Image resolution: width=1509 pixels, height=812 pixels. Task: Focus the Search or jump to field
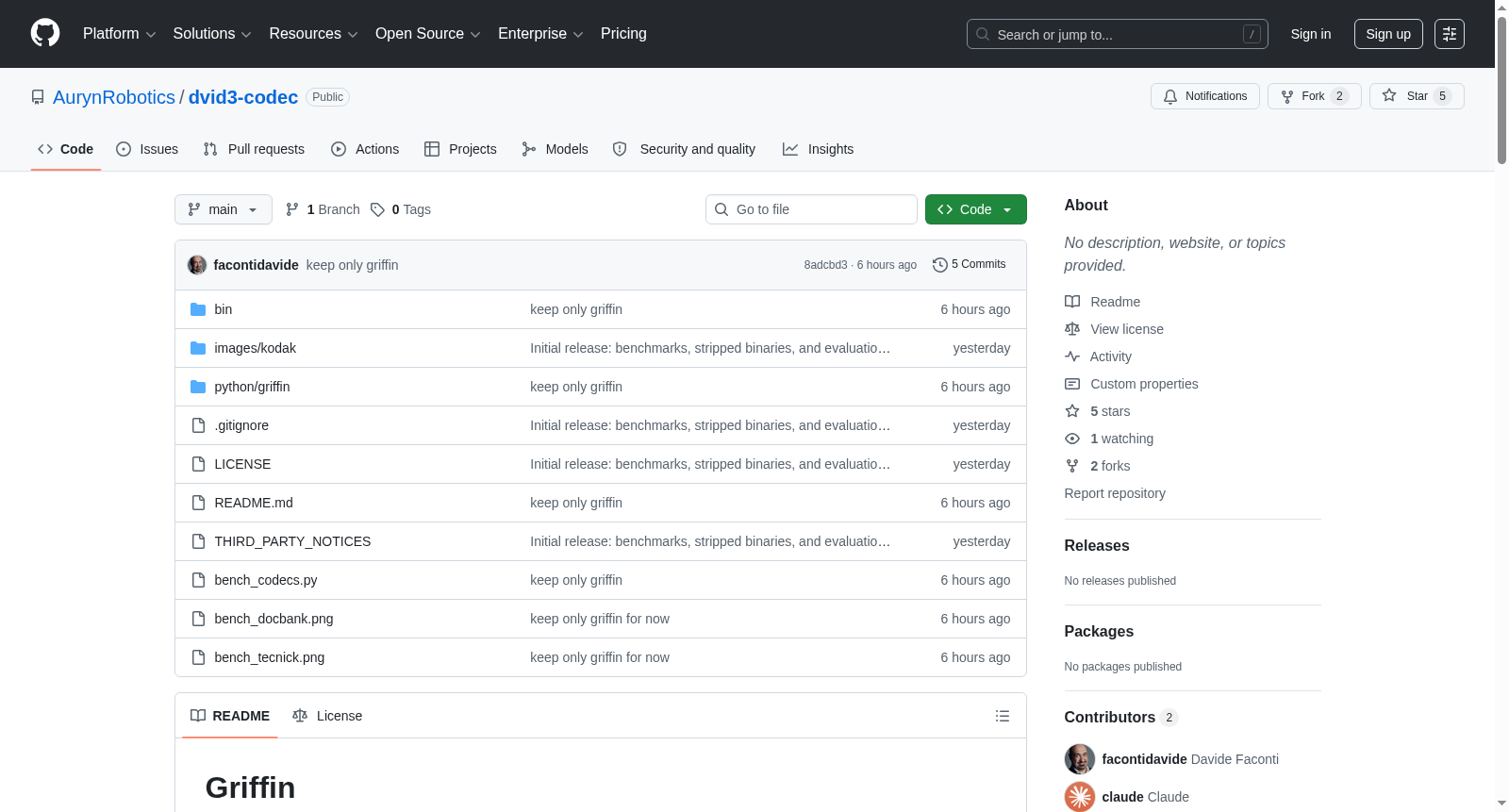coord(1118,34)
